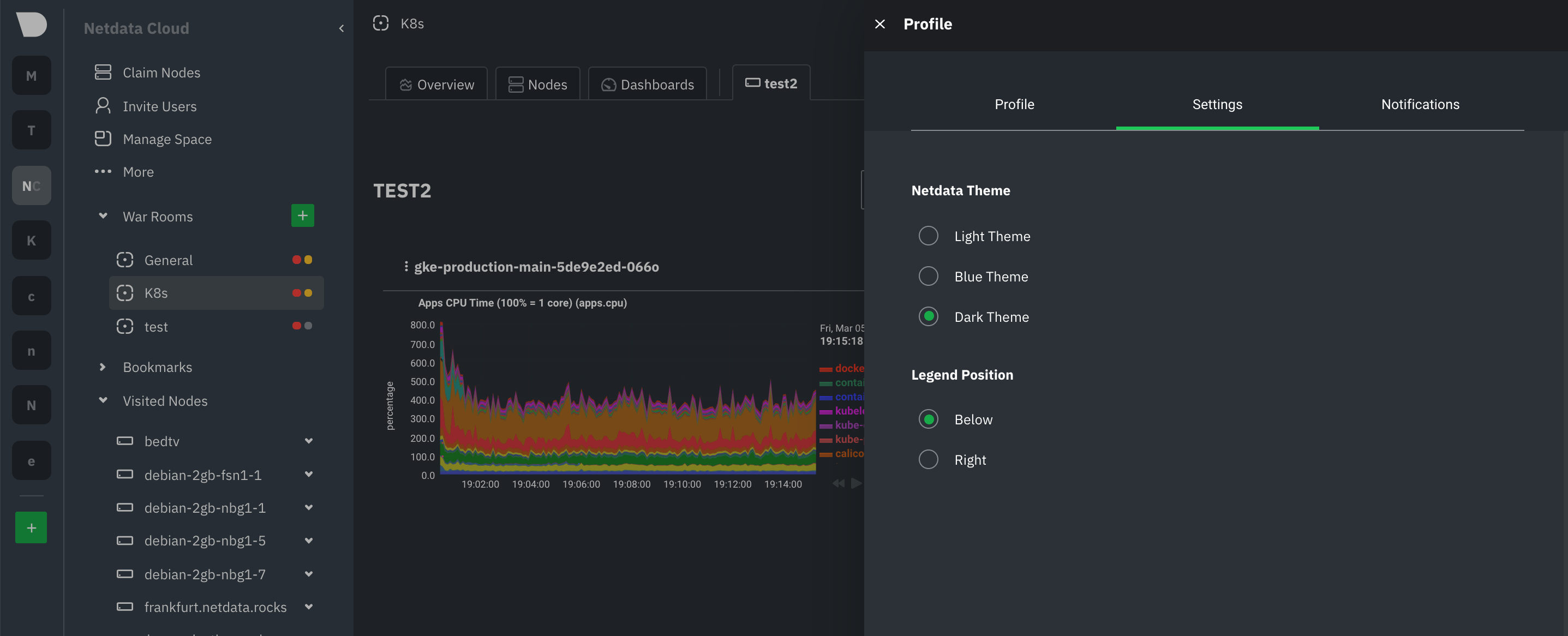Screen dimensions: 1568x636
Task: Add a new War Room with plus button
Action: pyautogui.click(x=302, y=215)
